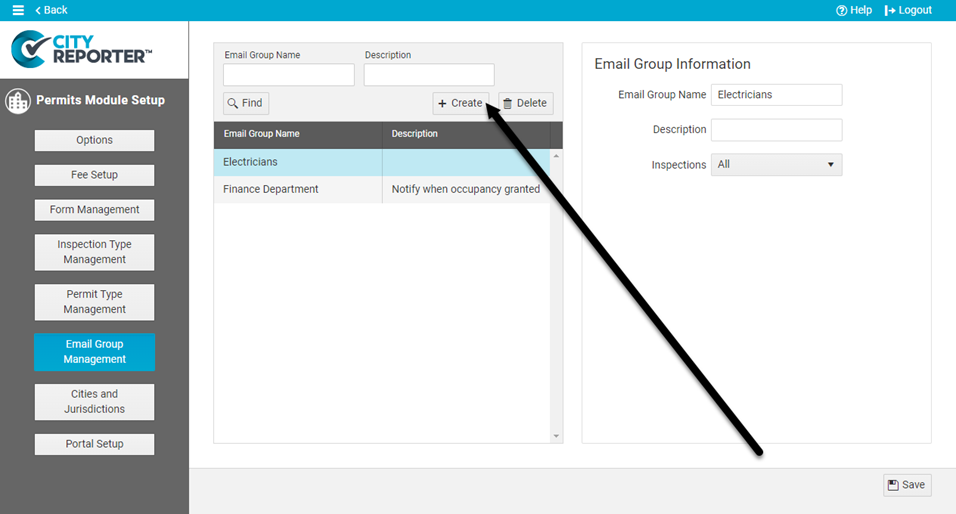
Task: Sort by Email Group Name column header
Action: click(298, 134)
